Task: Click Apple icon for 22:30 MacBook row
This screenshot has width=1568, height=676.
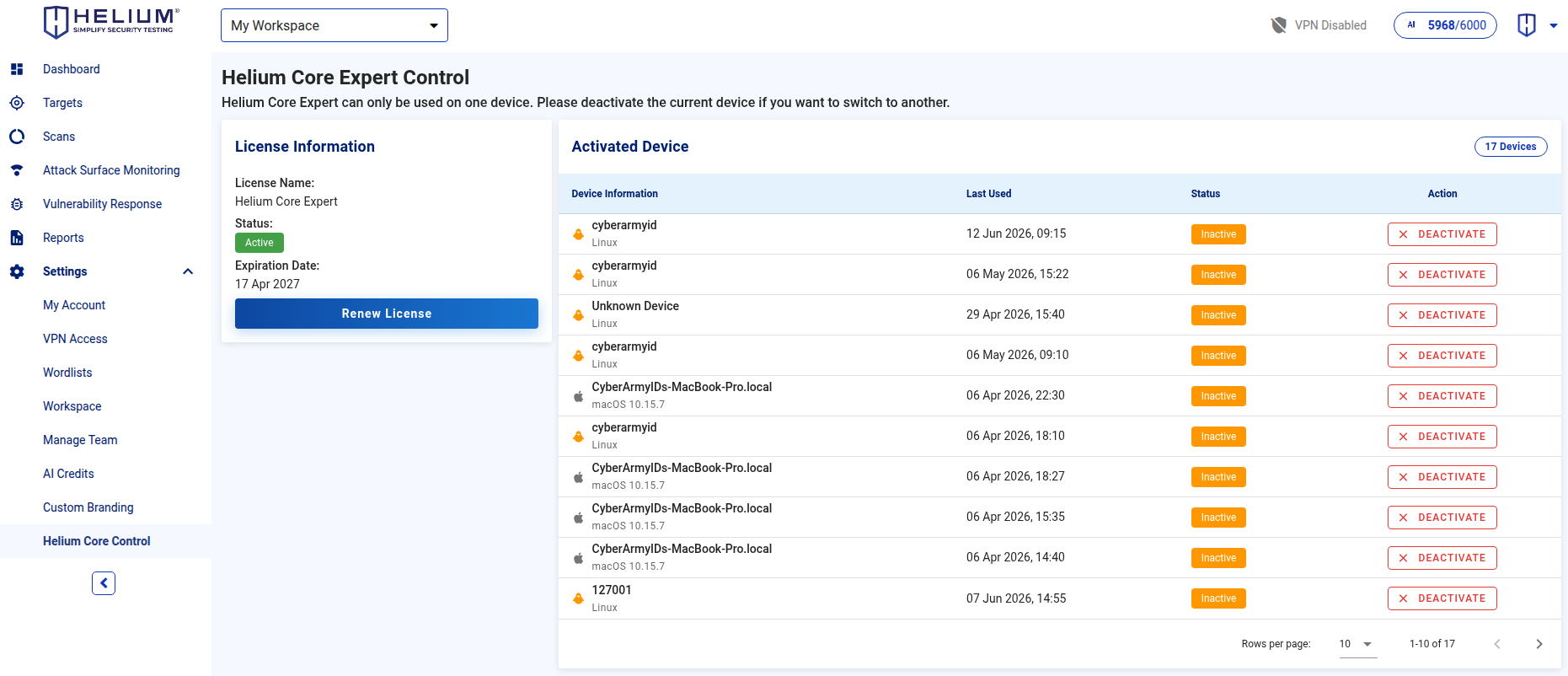Action: (578, 396)
